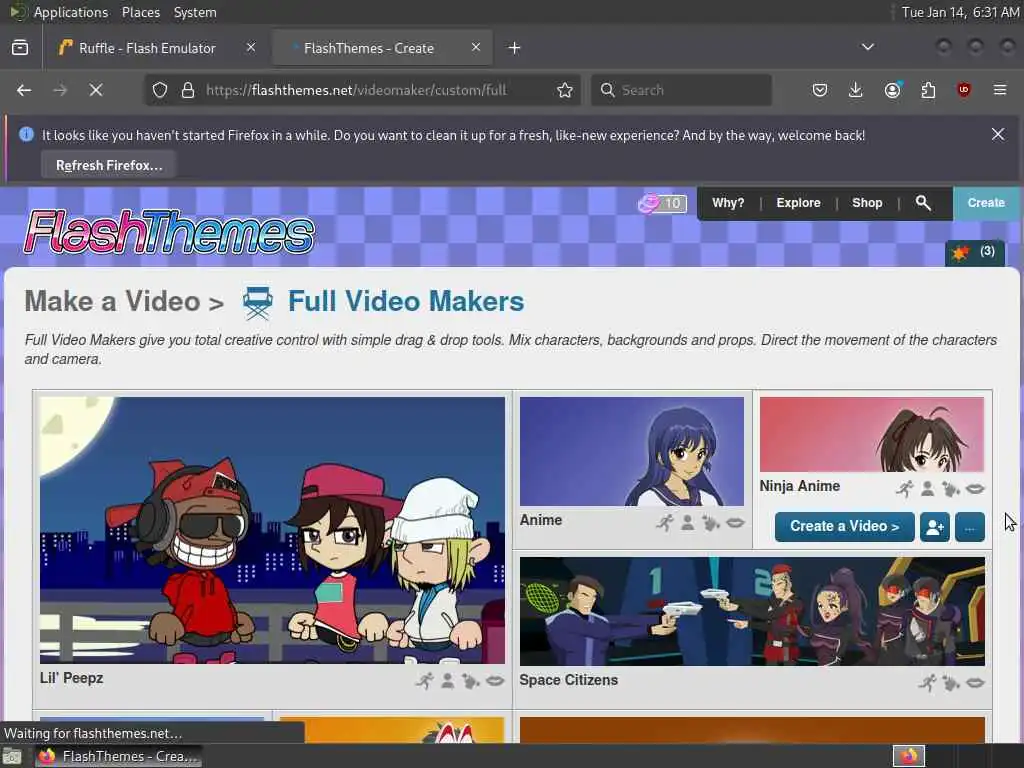This screenshot has width=1024, height=768.
Task: Click the lips icon on Space Citizens card
Action: tap(975, 683)
